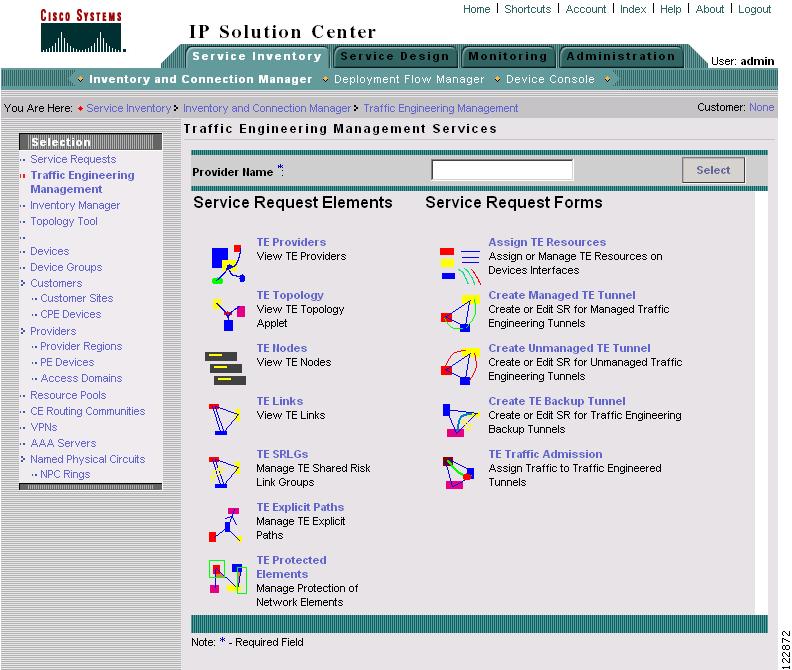
Task: Click the Select button for Provider Name
Action: (713, 170)
